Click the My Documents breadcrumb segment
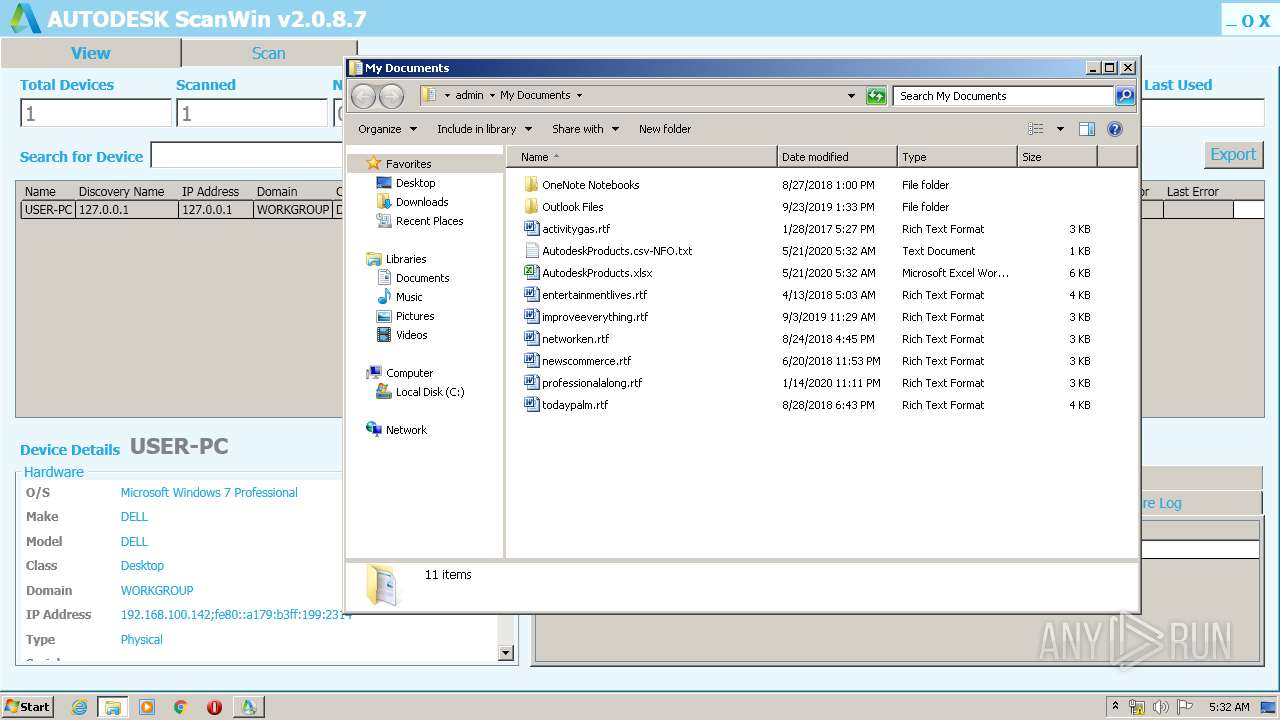Screen dimensions: 1280x720 (535, 96)
